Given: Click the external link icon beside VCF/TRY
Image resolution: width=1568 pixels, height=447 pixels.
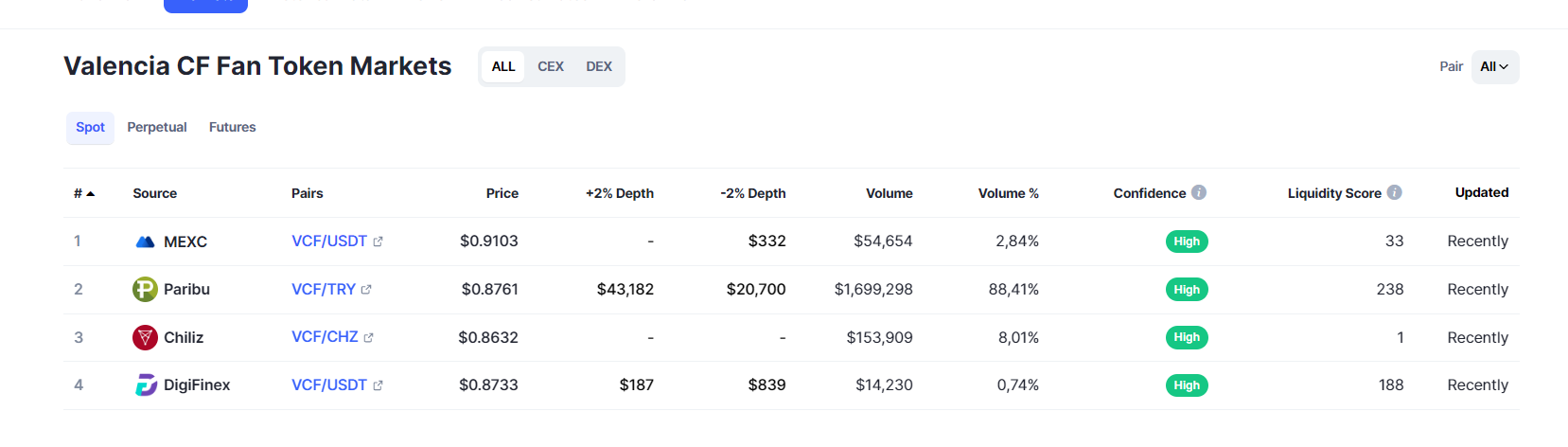Looking at the screenshot, I should 366,290.
